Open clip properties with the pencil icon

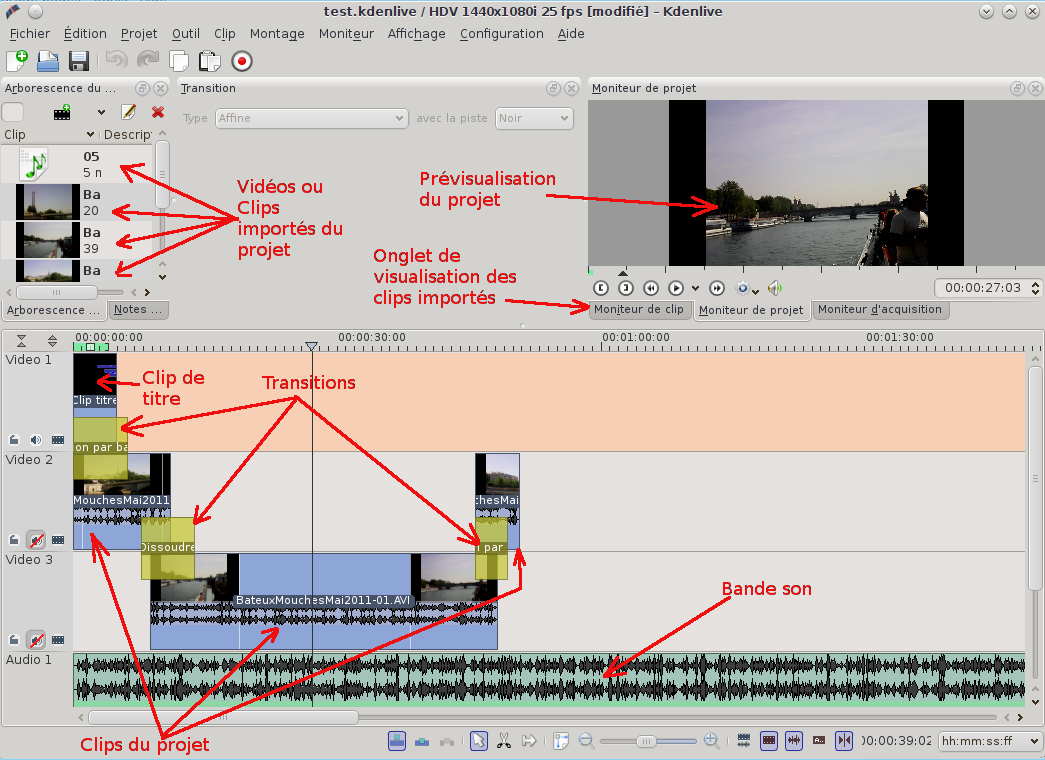click(x=128, y=112)
